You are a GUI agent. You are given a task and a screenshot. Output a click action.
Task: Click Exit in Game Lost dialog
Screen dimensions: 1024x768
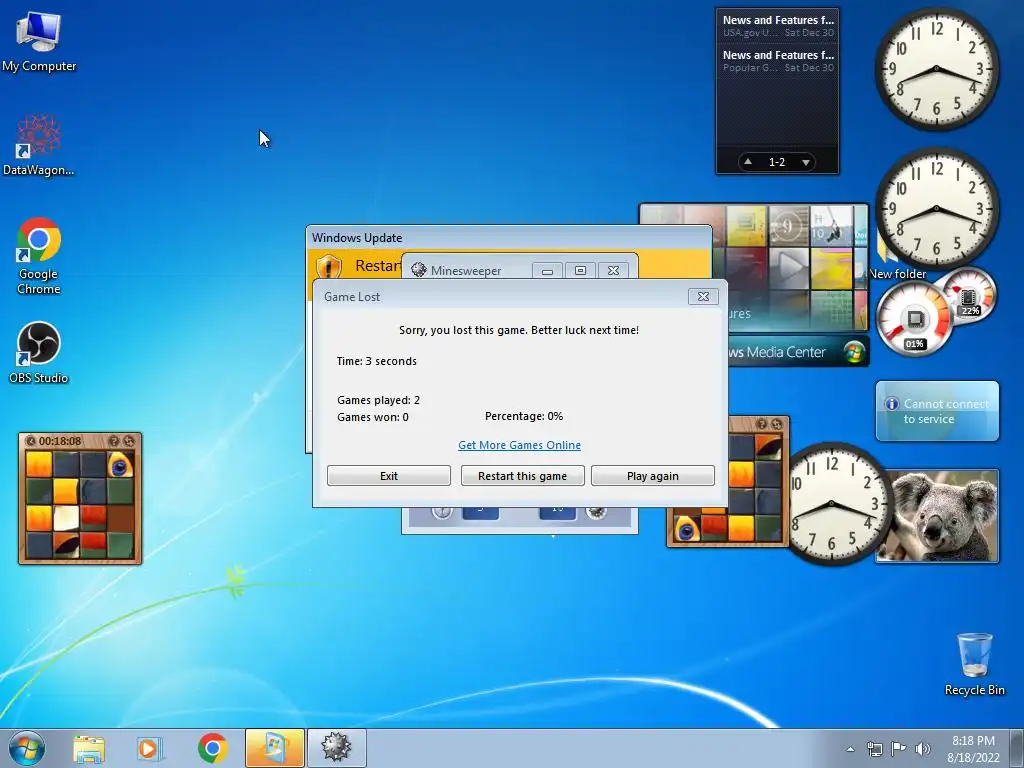pyautogui.click(x=389, y=475)
